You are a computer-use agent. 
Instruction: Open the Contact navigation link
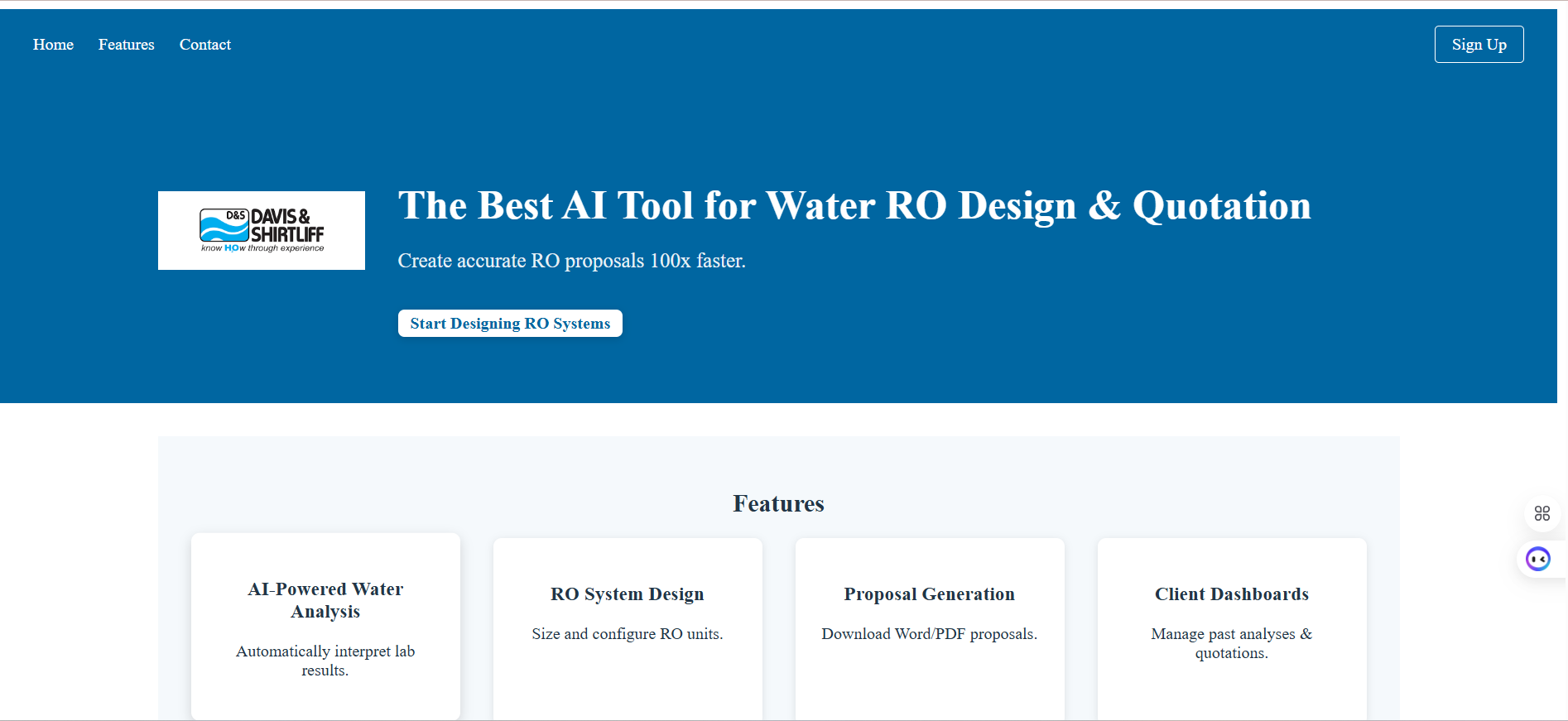click(205, 45)
